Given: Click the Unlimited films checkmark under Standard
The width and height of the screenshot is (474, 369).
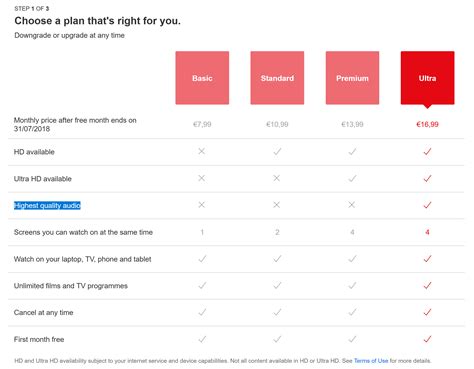Looking at the screenshot, I should click(277, 285).
